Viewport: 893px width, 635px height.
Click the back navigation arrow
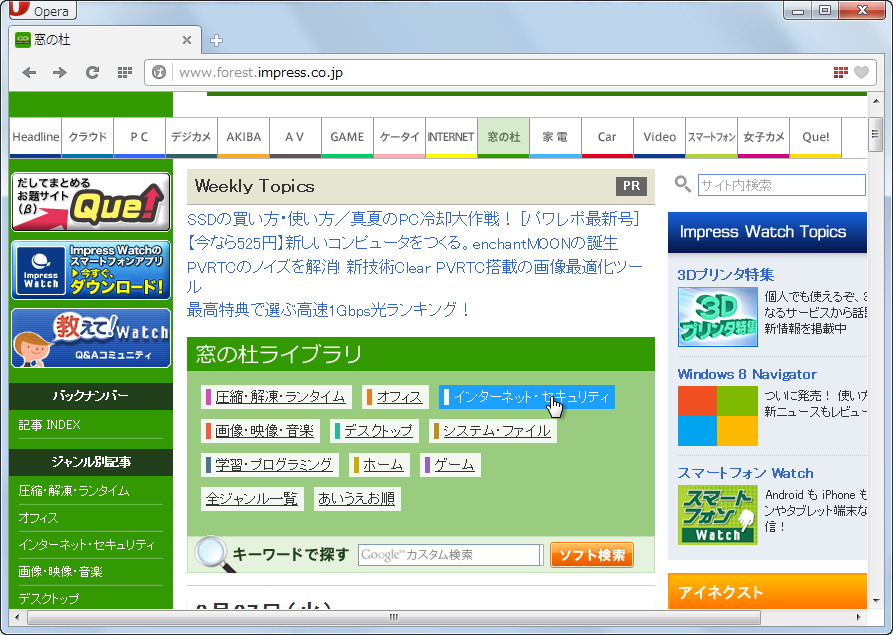29,72
